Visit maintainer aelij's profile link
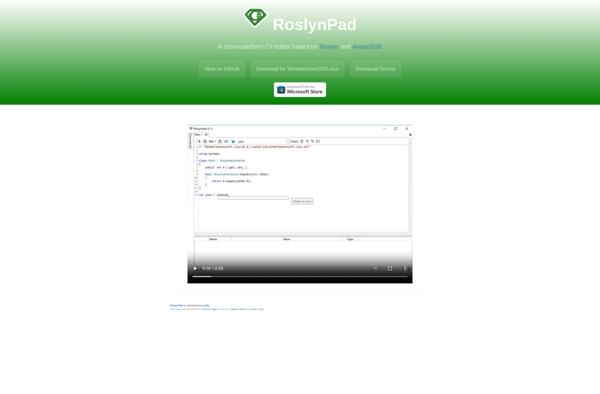Image resolution: width=600 pixels, height=394 pixels. tap(207, 305)
